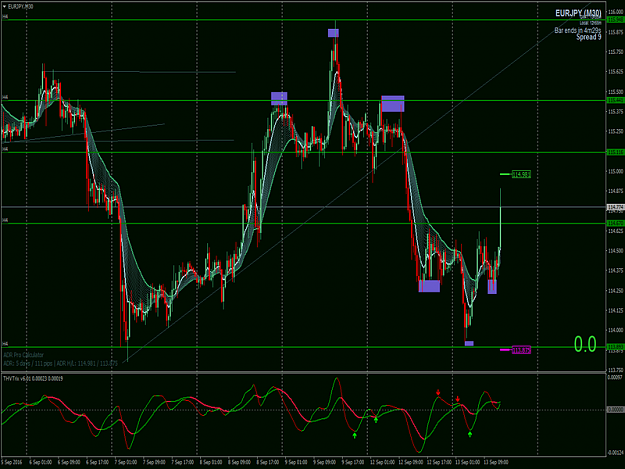Click the 116.000 price scale label

click(x=615, y=12)
